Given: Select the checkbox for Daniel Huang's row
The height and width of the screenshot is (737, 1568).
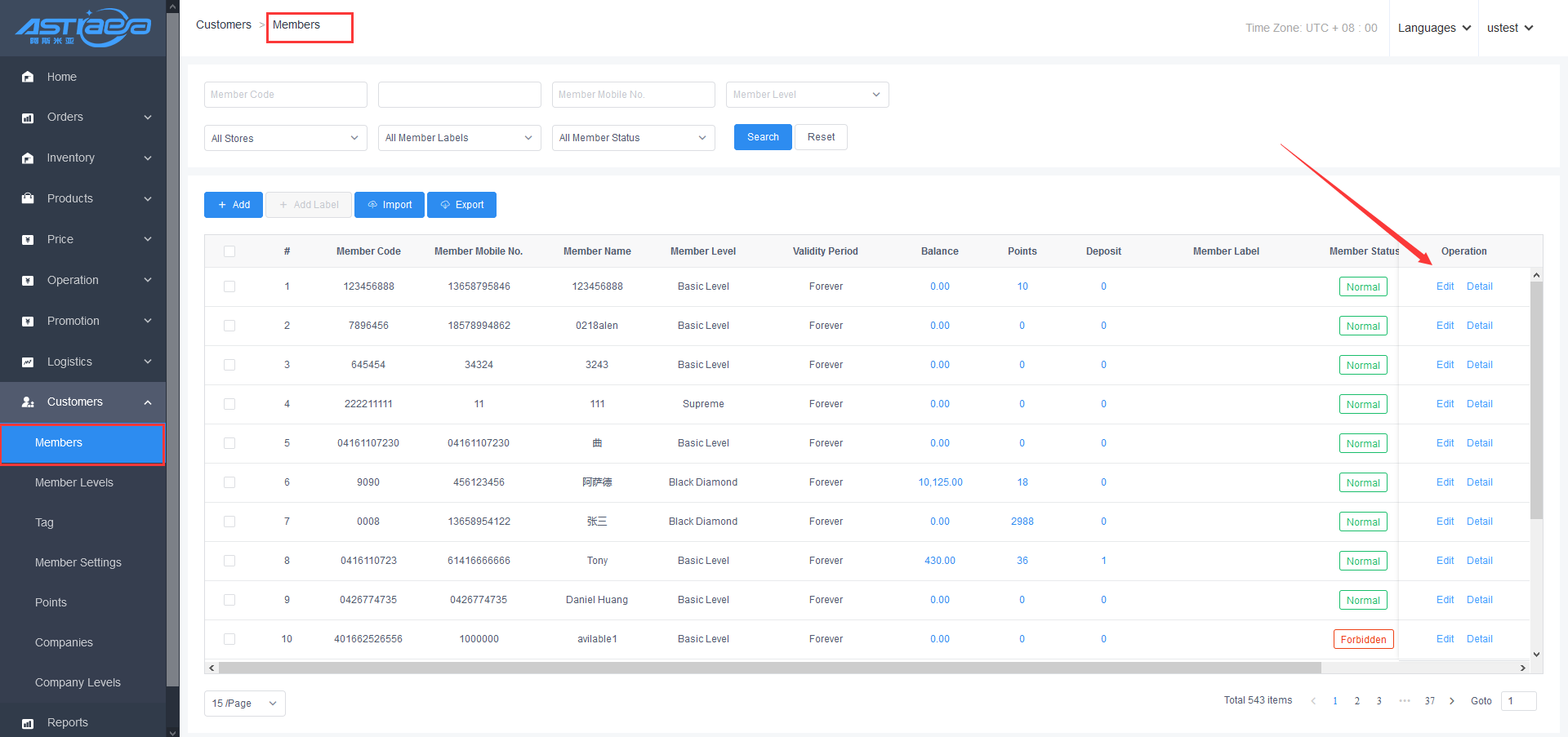Looking at the screenshot, I should click(x=229, y=600).
